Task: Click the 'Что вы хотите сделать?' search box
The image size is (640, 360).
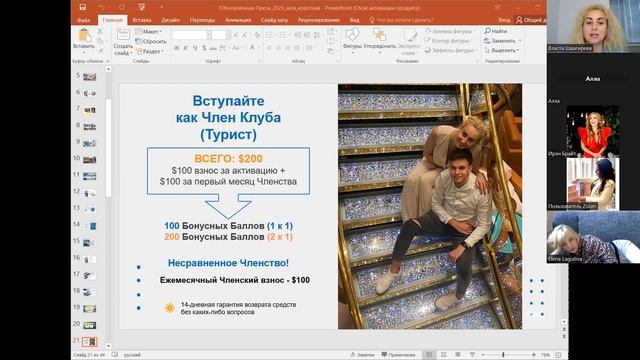Action: coord(402,20)
